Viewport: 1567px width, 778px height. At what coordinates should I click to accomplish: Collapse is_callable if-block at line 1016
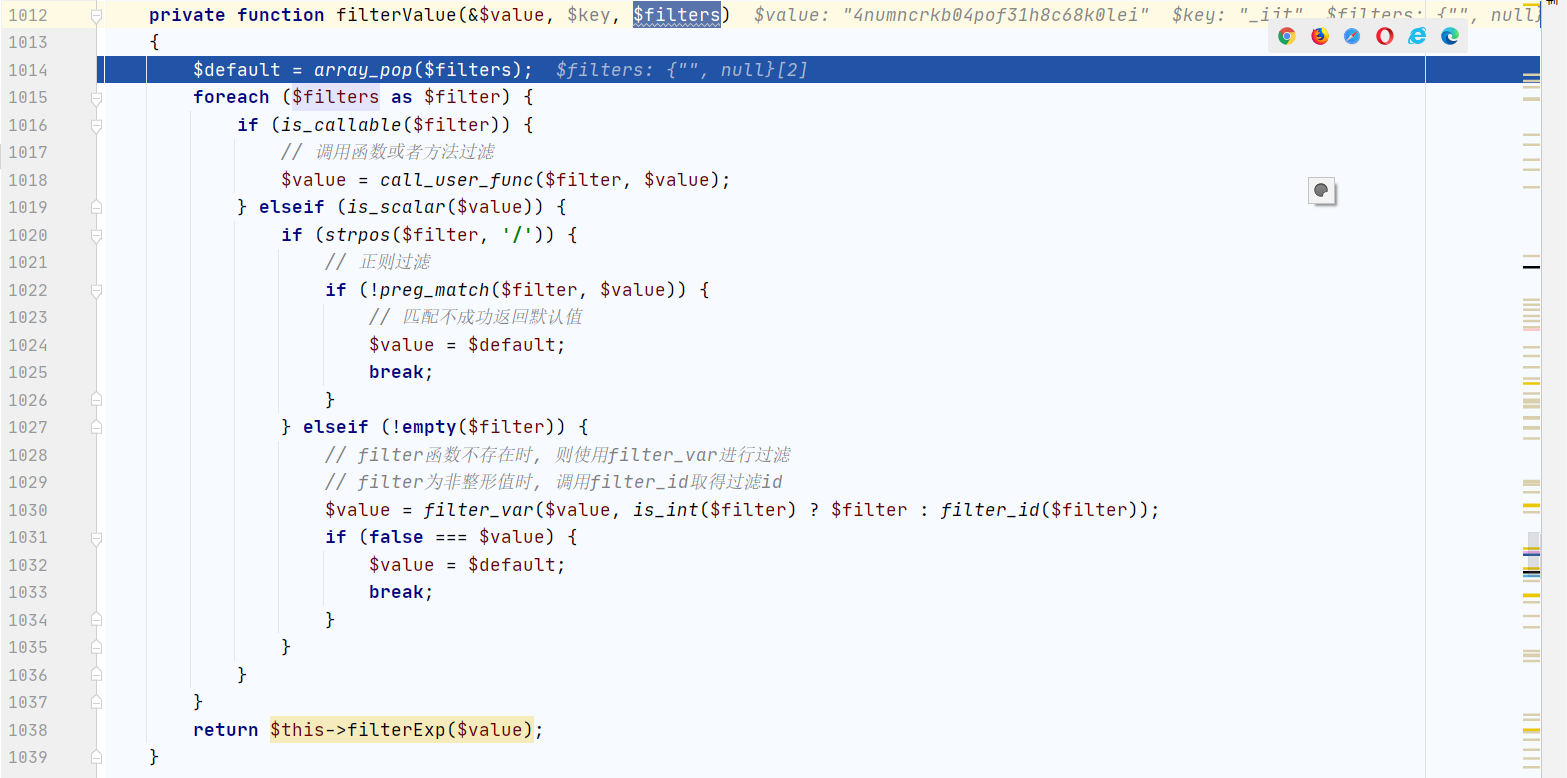tap(97, 125)
